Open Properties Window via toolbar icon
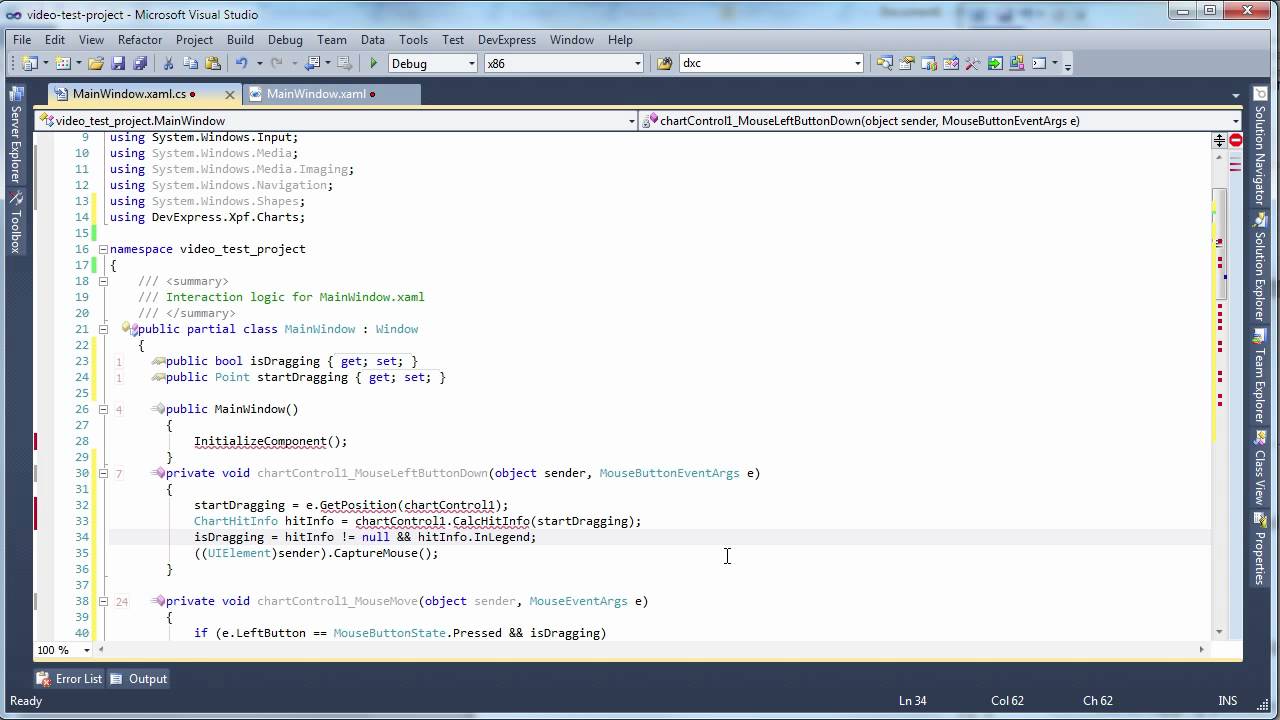Viewport: 1280px width, 720px height. point(907,63)
